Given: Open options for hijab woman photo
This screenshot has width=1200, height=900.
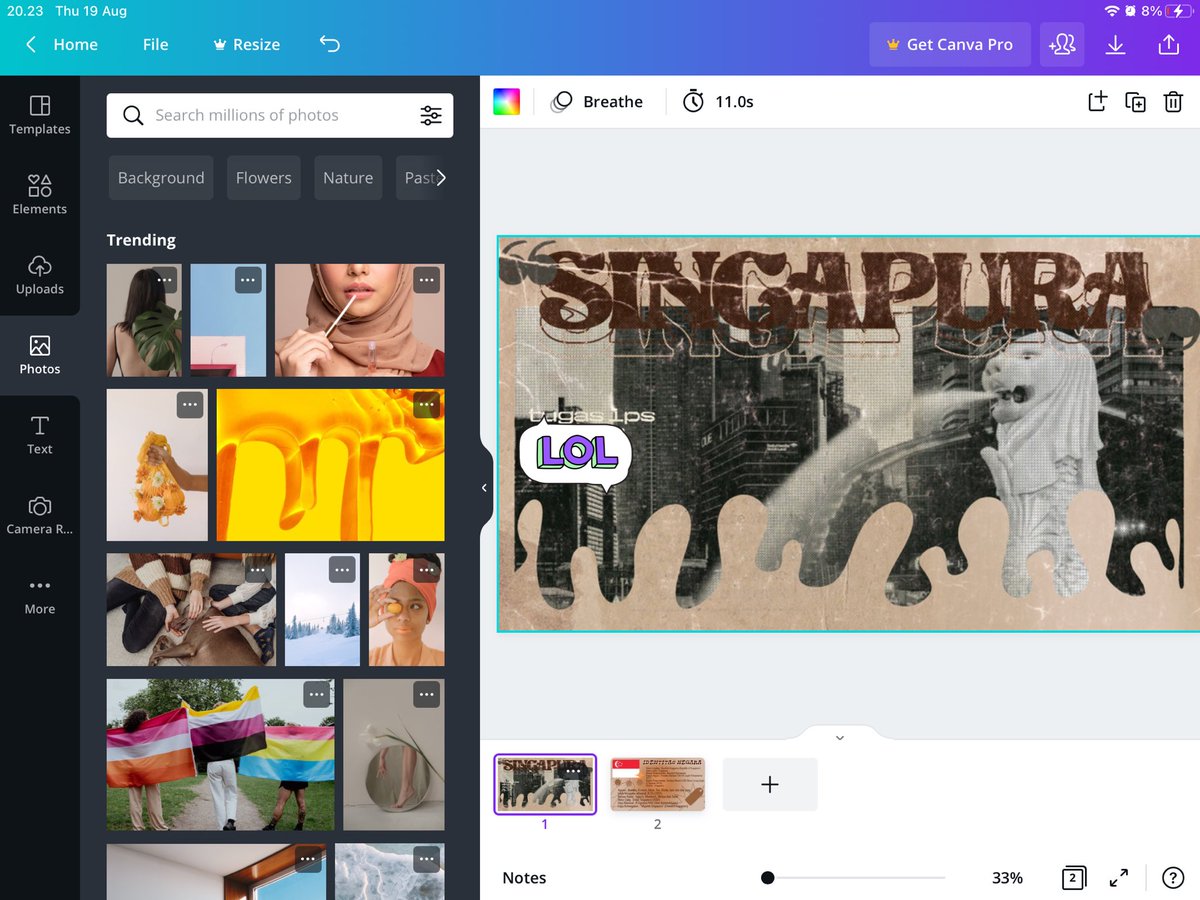Looking at the screenshot, I should [x=427, y=280].
